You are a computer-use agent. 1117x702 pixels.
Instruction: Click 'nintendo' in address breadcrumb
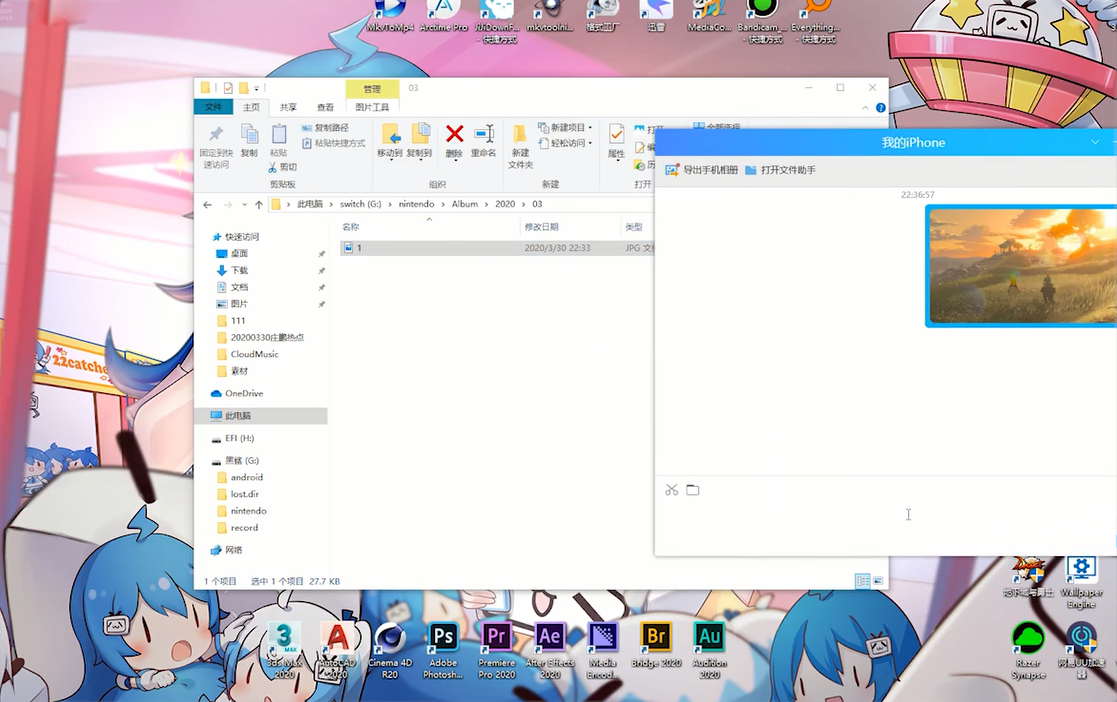tap(416, 204)
